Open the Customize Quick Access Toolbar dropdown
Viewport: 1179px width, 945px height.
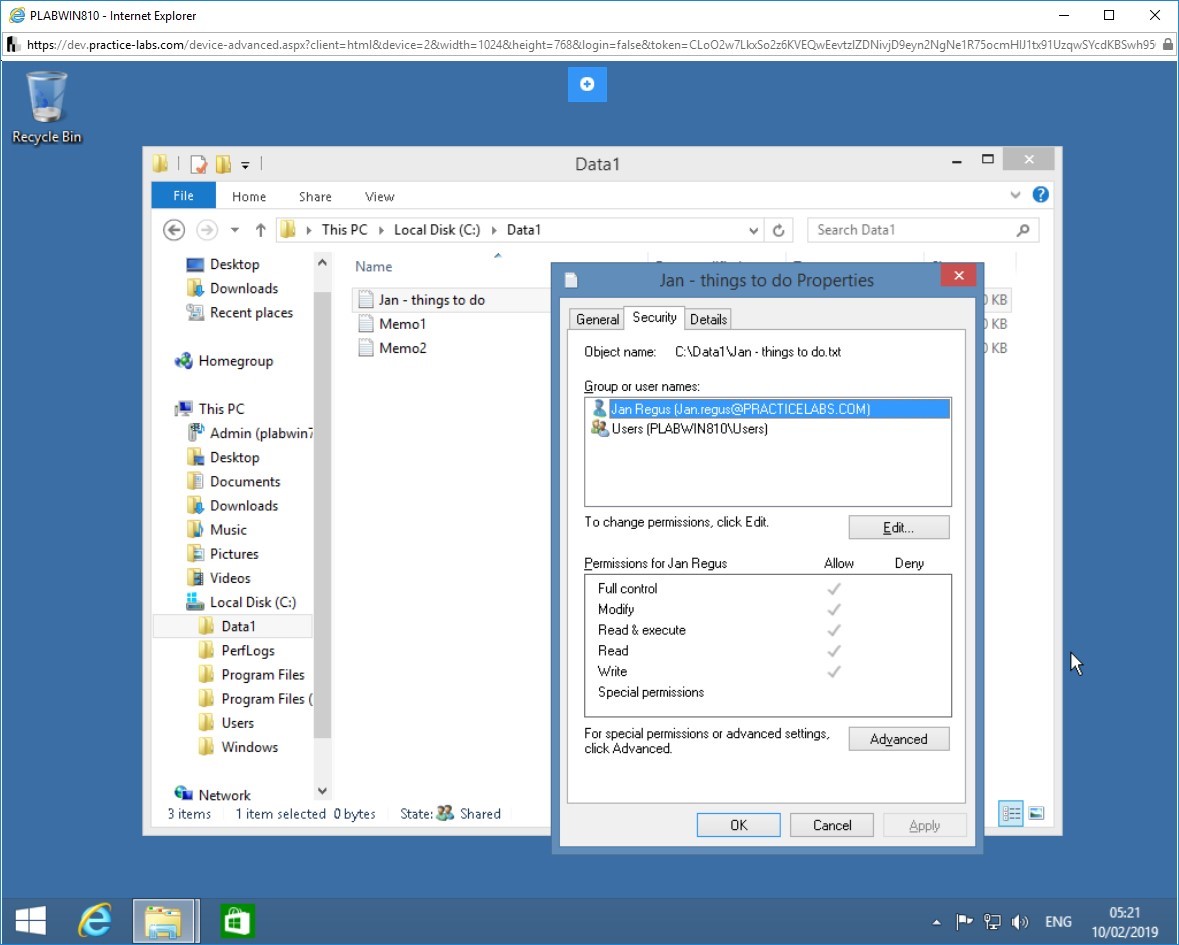(245, 165)
